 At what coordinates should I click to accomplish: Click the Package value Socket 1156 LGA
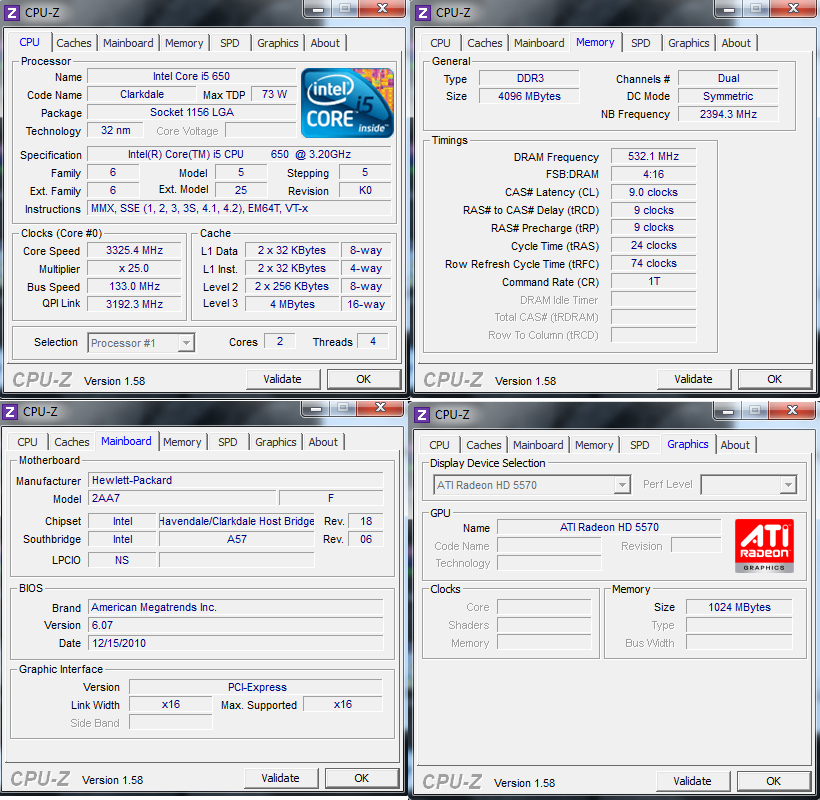click(x=191, y=112)
